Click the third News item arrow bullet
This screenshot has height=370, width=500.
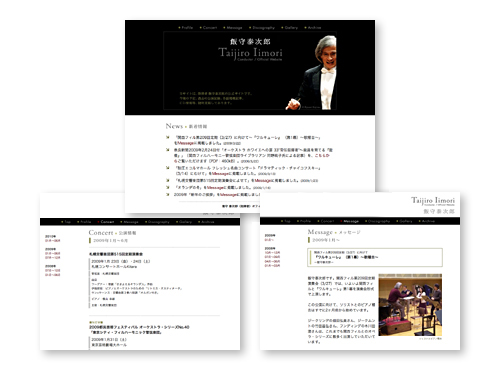tap(168, 168)
